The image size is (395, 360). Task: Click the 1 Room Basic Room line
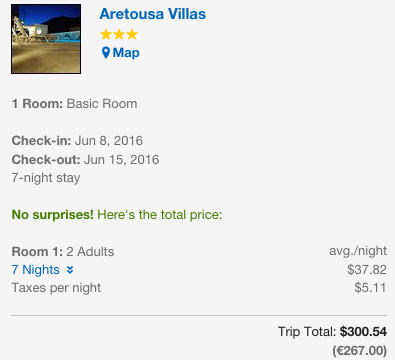pyautogui.click(x=74, y=104)
